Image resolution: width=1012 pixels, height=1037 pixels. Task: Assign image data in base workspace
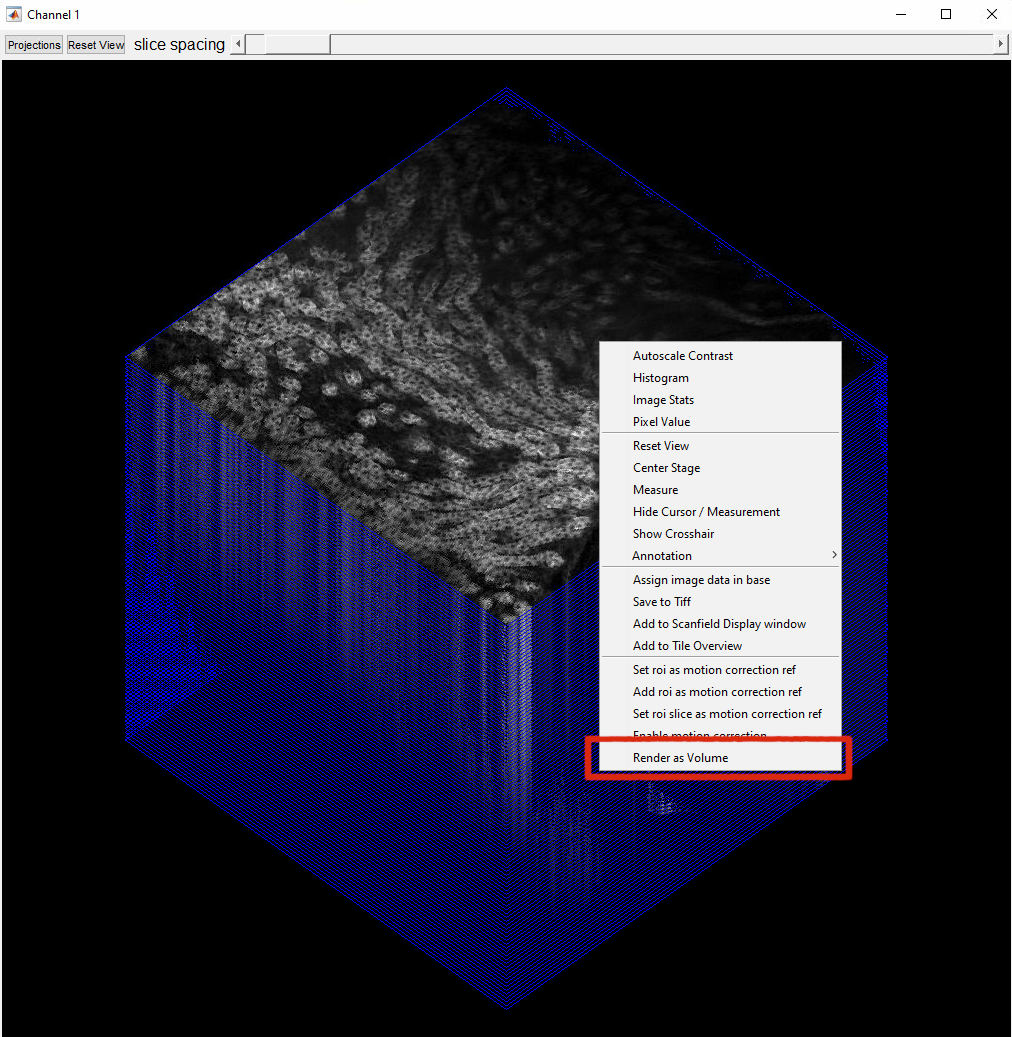pos(700,579)
